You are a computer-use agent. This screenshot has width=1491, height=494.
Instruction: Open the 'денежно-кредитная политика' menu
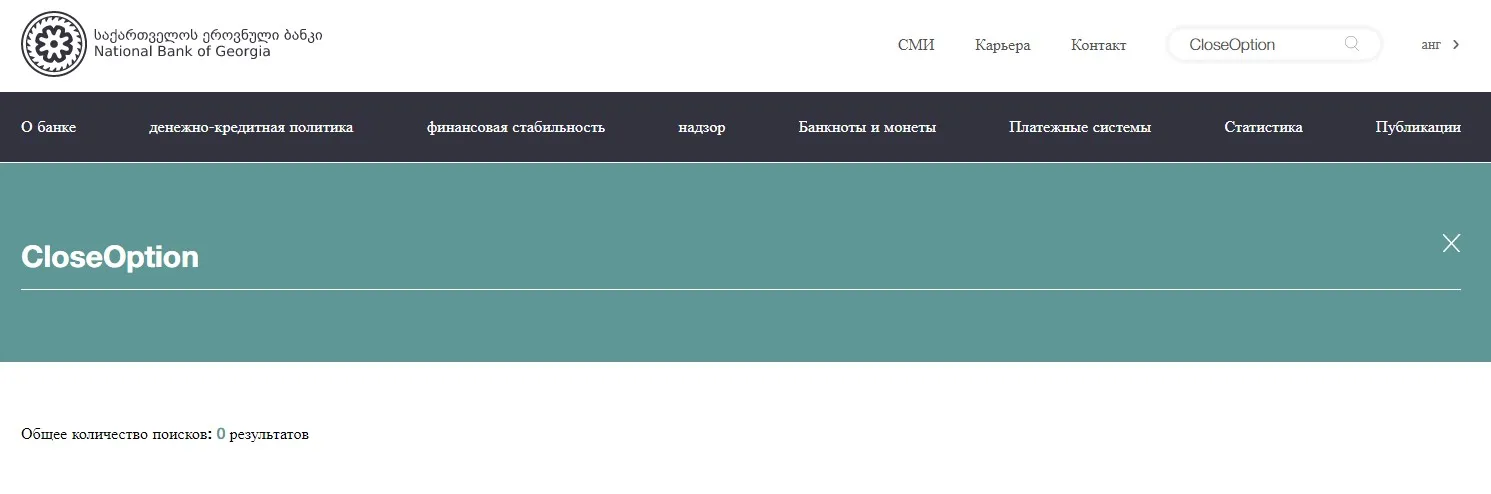251,127
